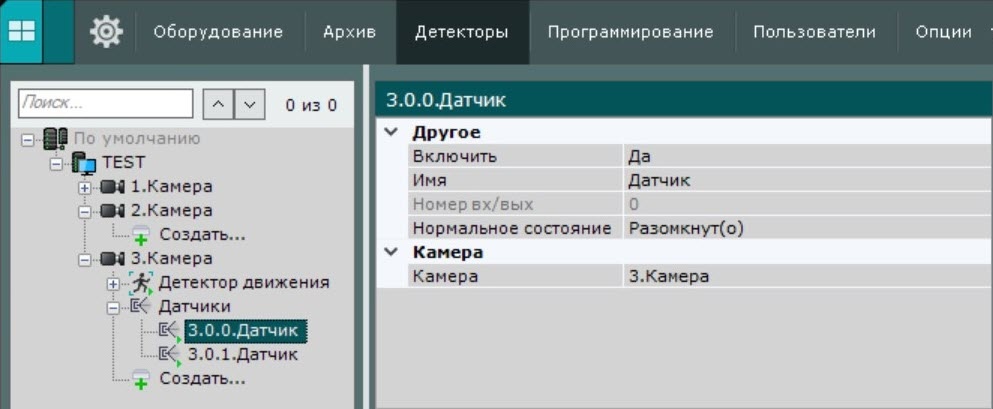Click the Датчики sensor group icon
993x409 pixels.
[141, 307]
